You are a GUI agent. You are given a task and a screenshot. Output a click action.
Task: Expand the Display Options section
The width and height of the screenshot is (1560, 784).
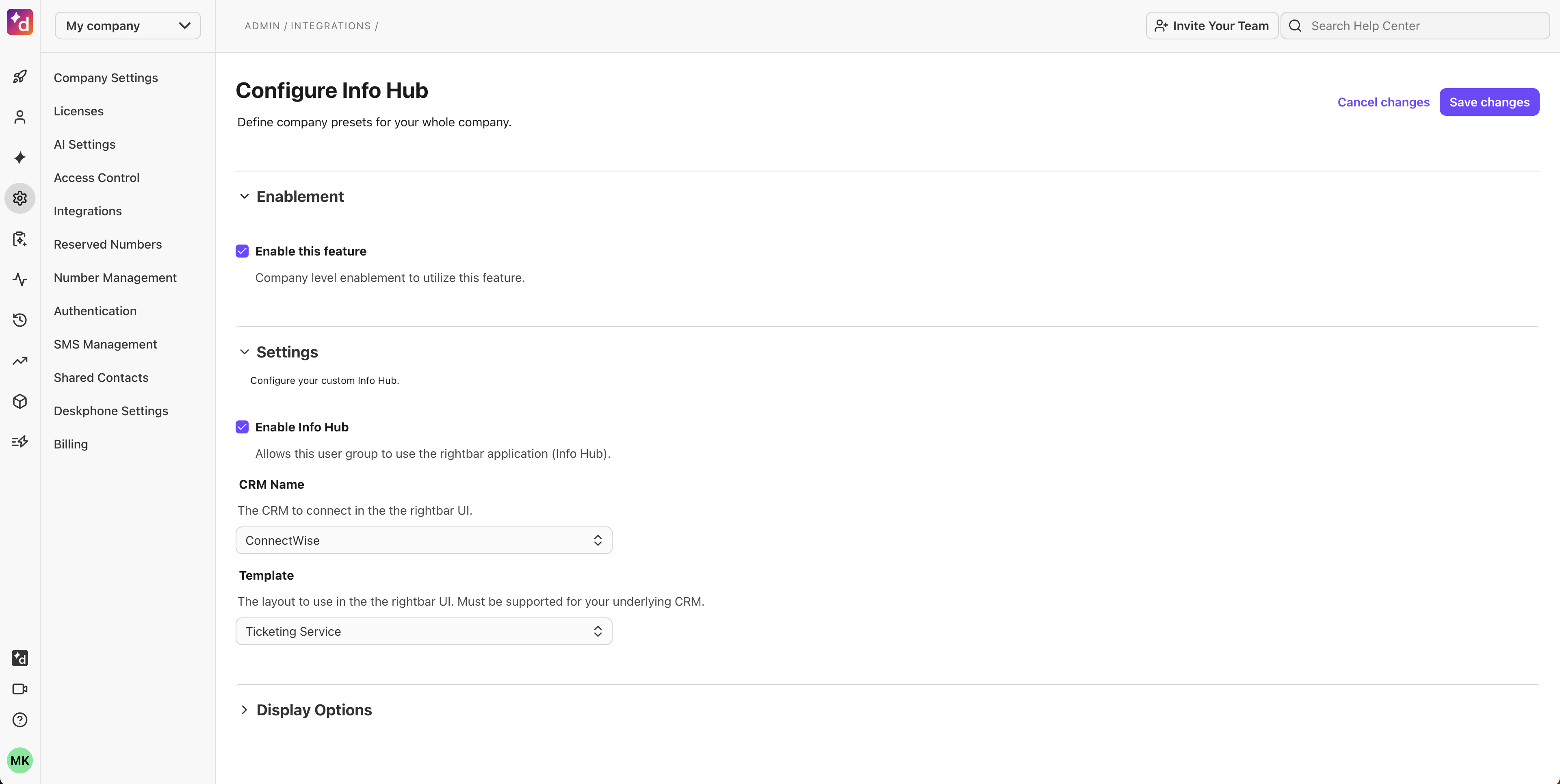click(x=244, y=710)
